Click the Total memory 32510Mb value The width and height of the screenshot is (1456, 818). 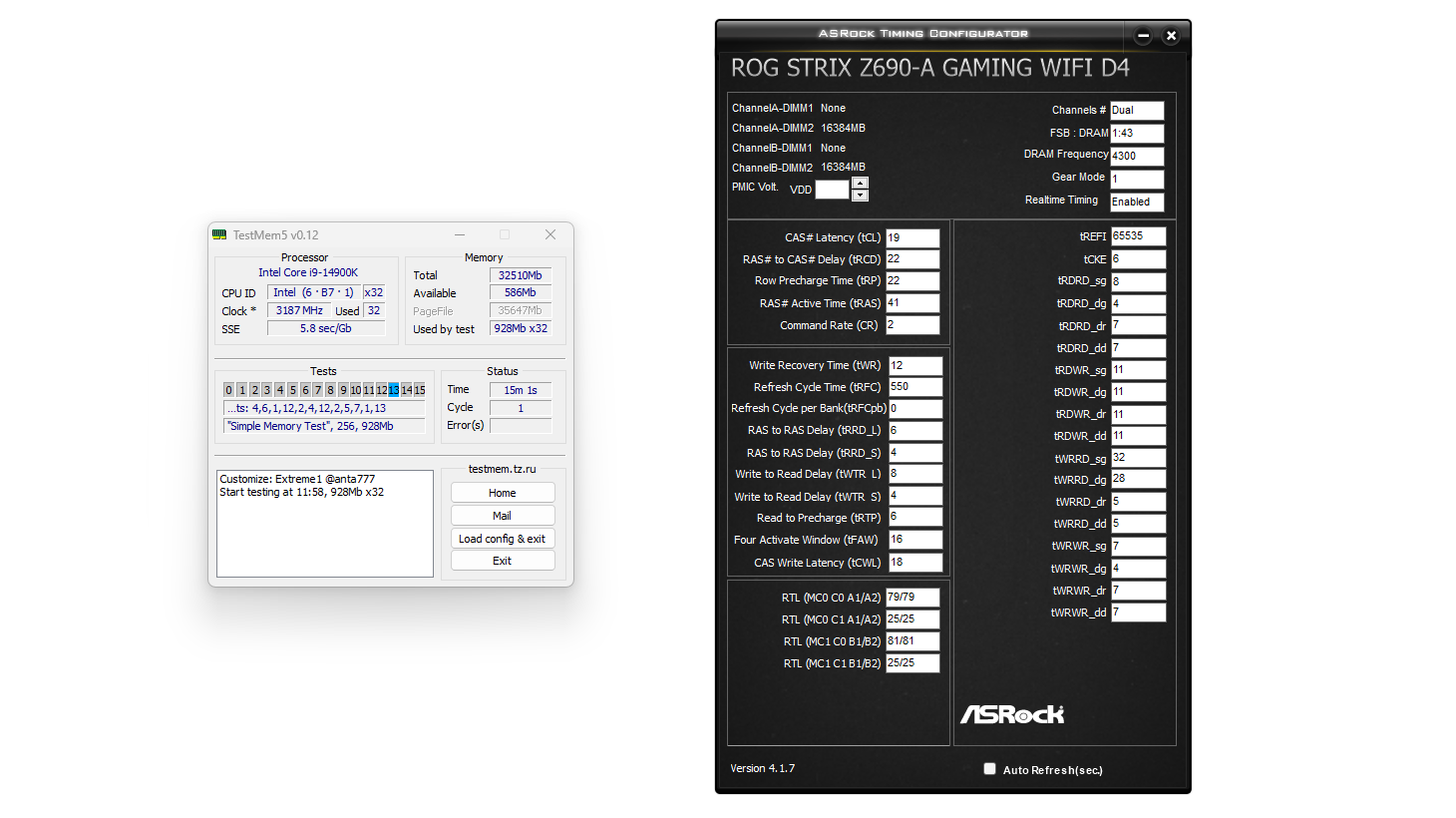[x=521, y=275]
